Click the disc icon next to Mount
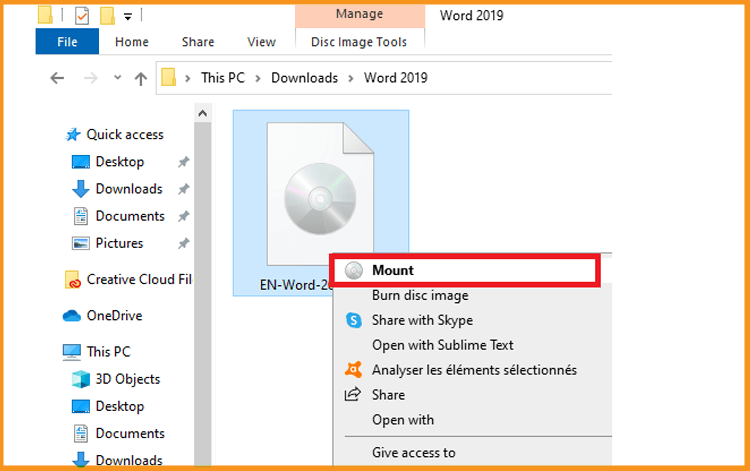The height and width of the screenshot is (471, 750). coord(354,271)
